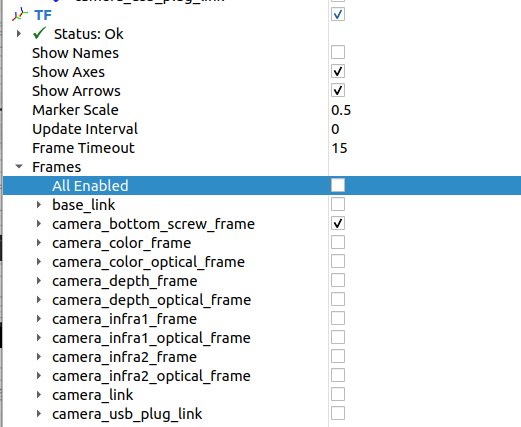The image size is (521, 427).
Task: Expand the camera_color_frame entry
Action: (39, 243)
